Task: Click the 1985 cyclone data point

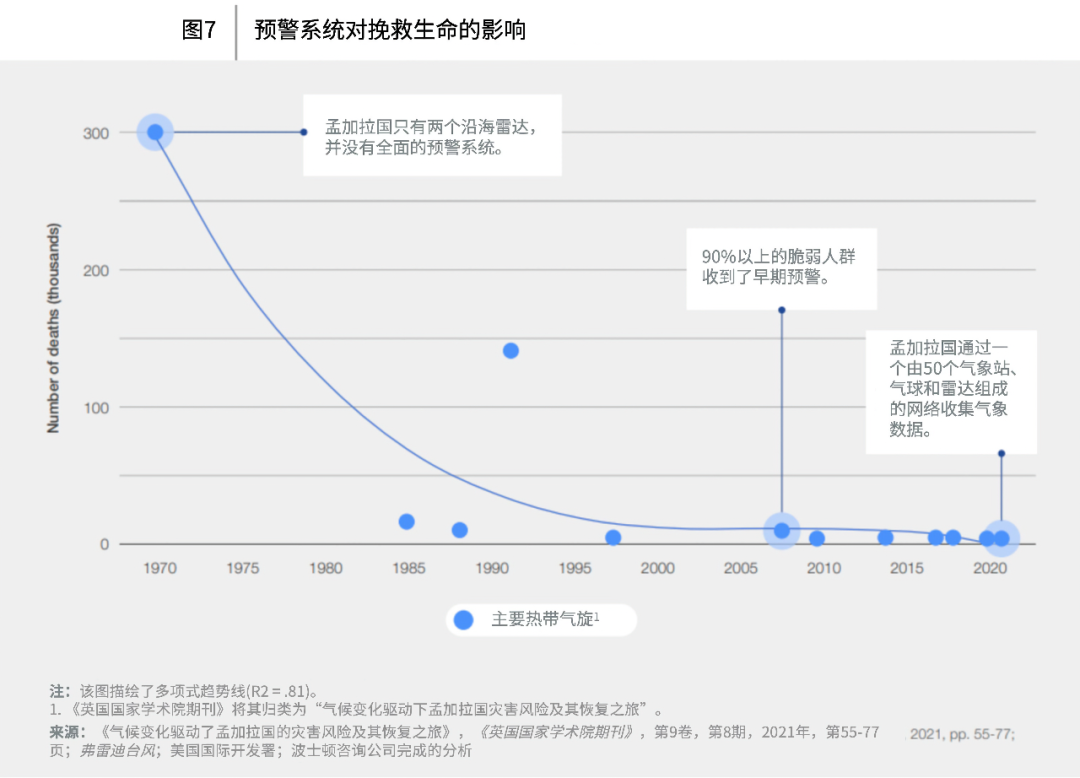Action: pos(406,521)
